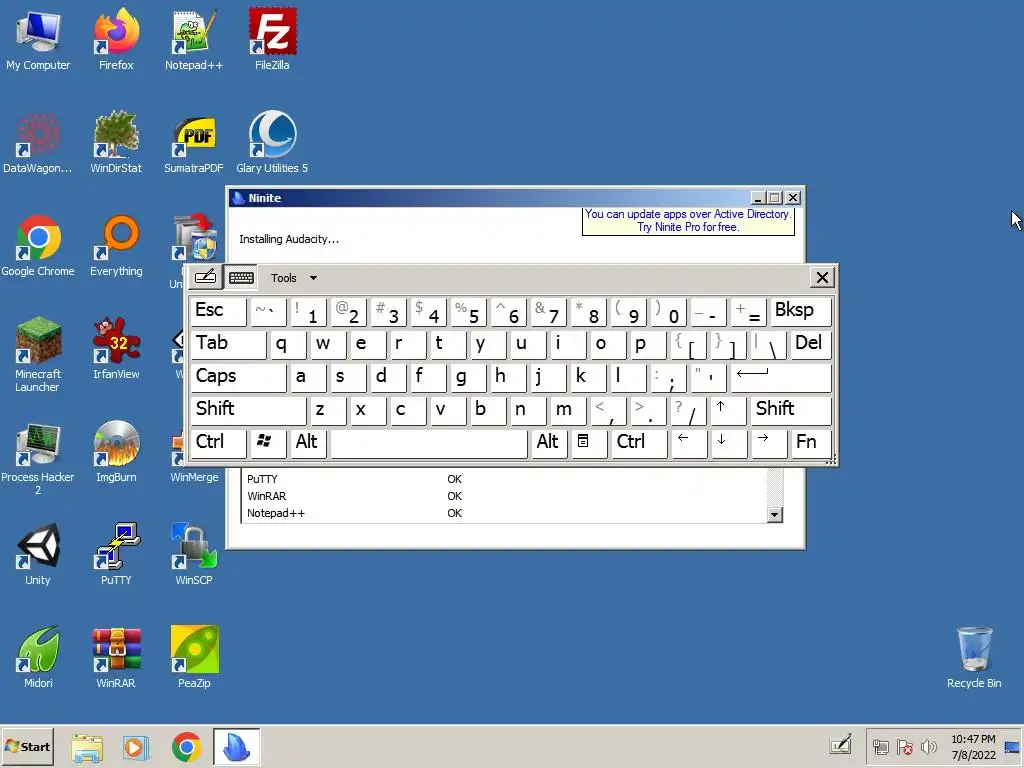
Task: Open My Computer icon
Action: pyautogui.click(x=38, y=39)
